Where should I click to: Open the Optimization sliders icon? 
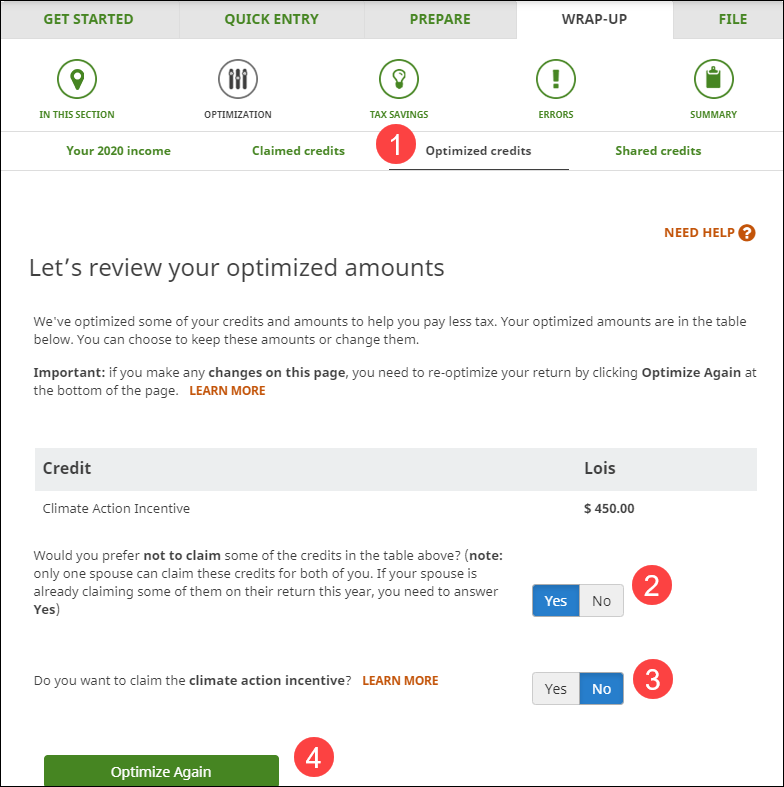click(x=237, y=79)
